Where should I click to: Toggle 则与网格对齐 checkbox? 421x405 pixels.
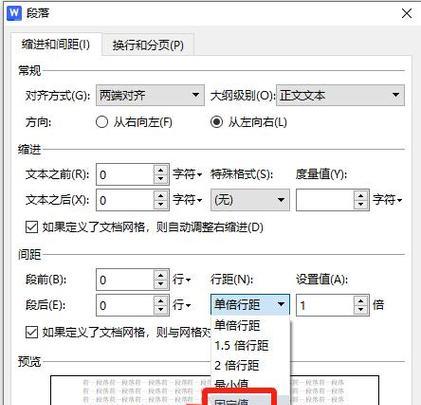click(32, 332)
